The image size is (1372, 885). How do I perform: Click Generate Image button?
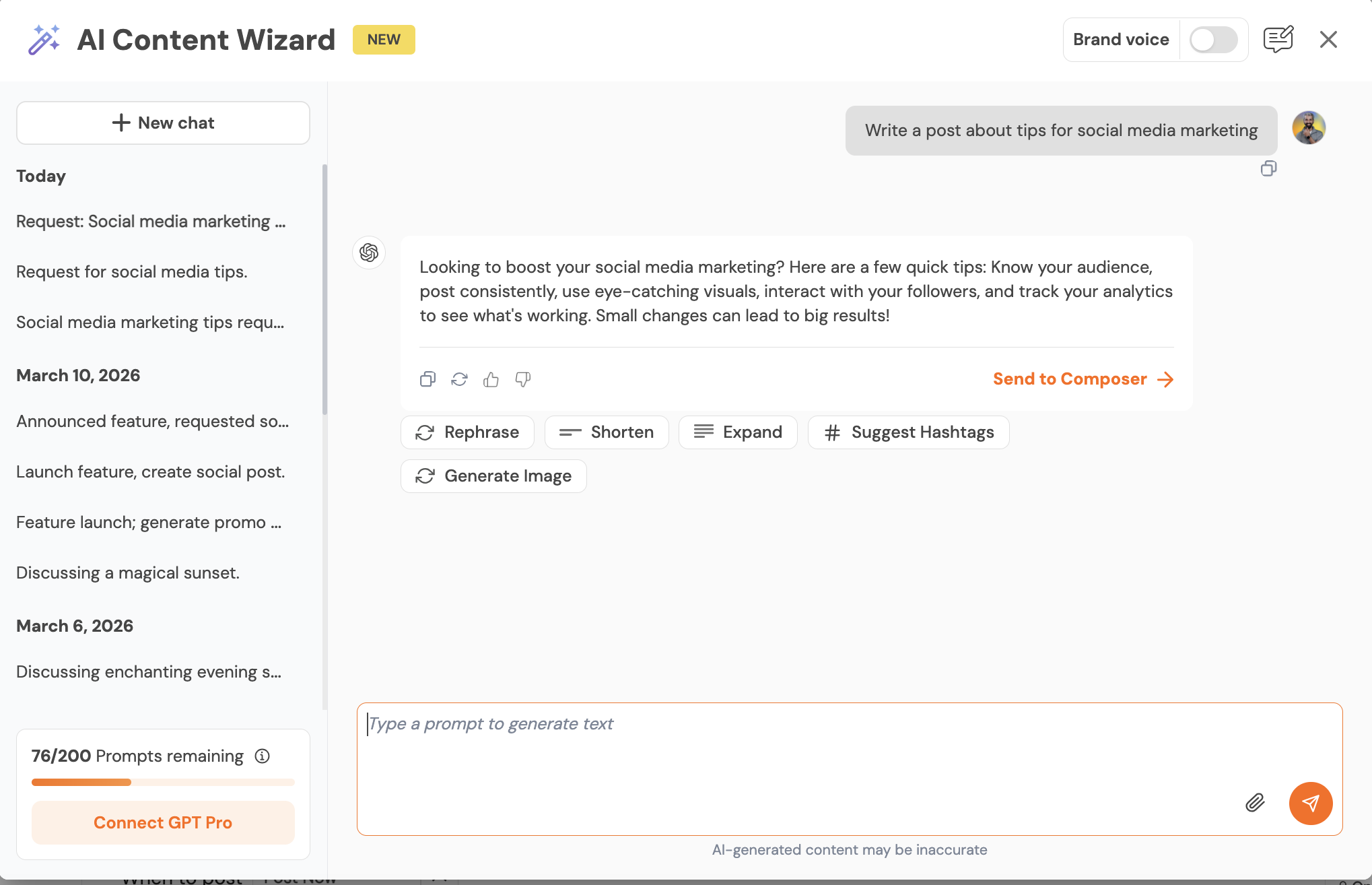point(493,476)
